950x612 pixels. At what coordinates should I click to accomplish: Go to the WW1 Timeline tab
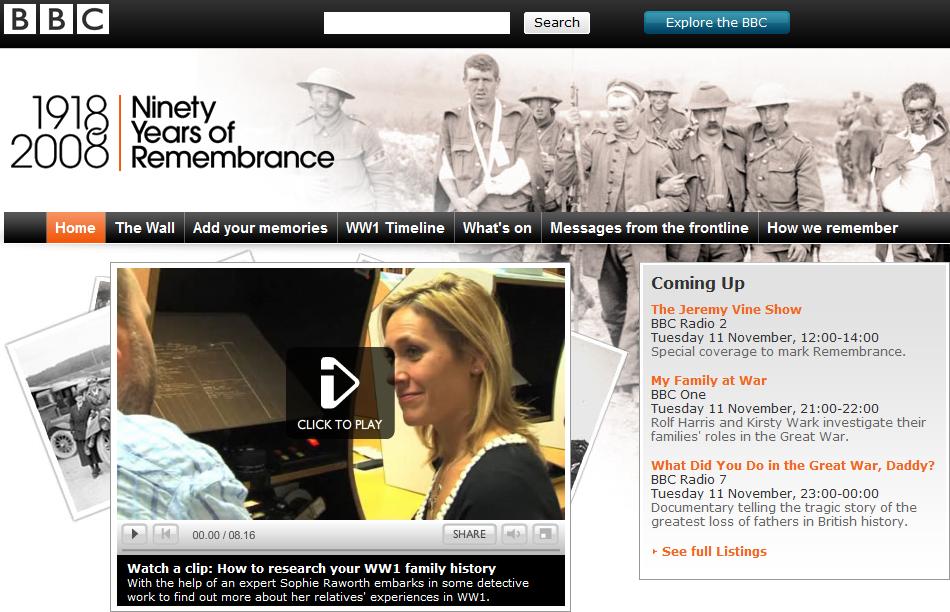pyautogui.click(x=395, y=228)
